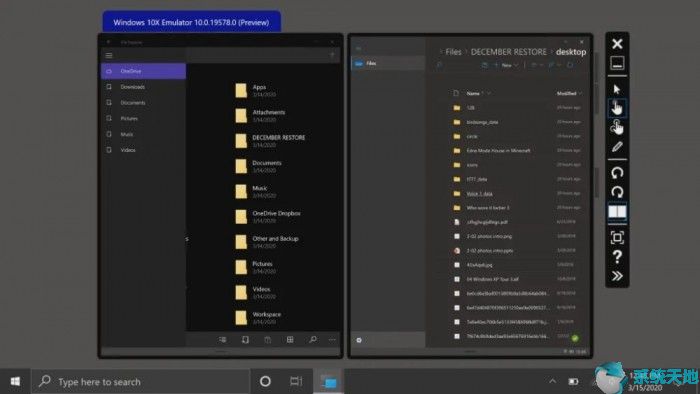
Task: Open Documents folder in file list
Action: 258,166
